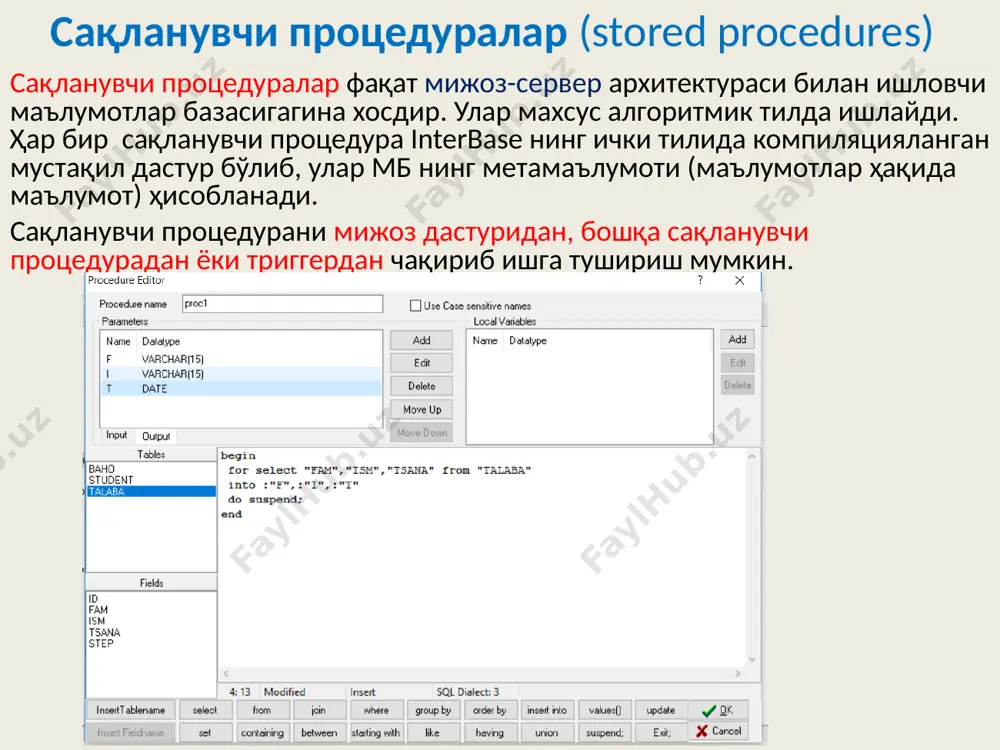Insert the order by keyword
This screenshot has width=1000, height=750.
tap(490, 710)
